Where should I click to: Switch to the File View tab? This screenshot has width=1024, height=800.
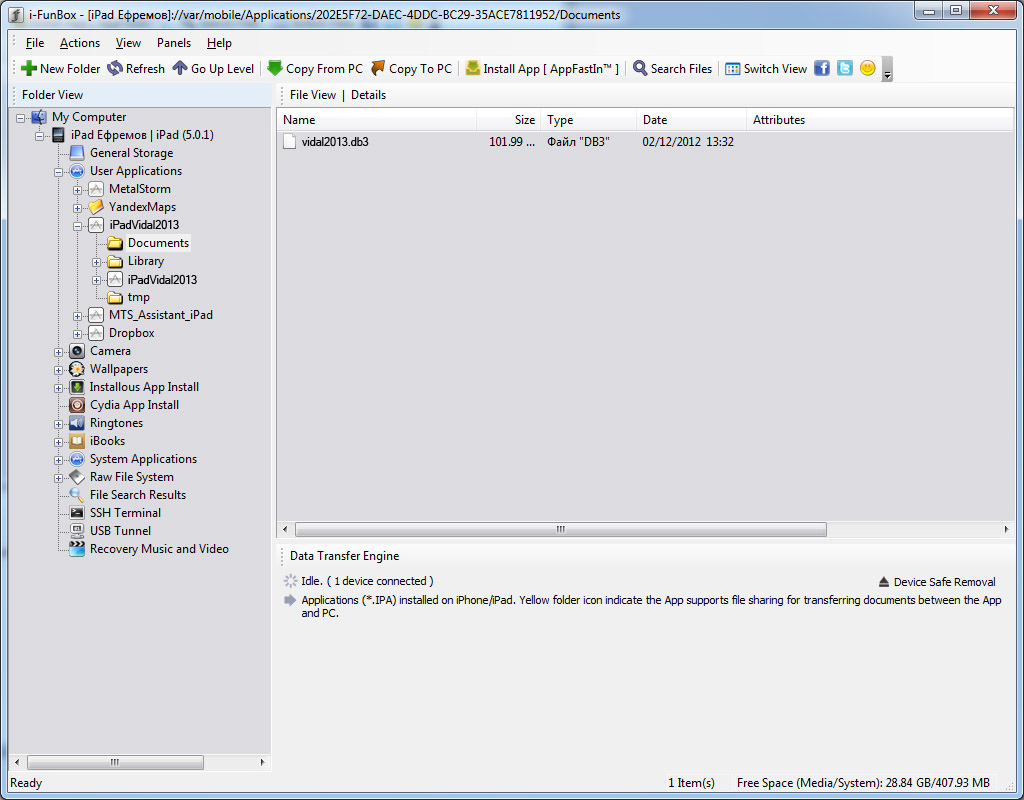click(313, 95)
